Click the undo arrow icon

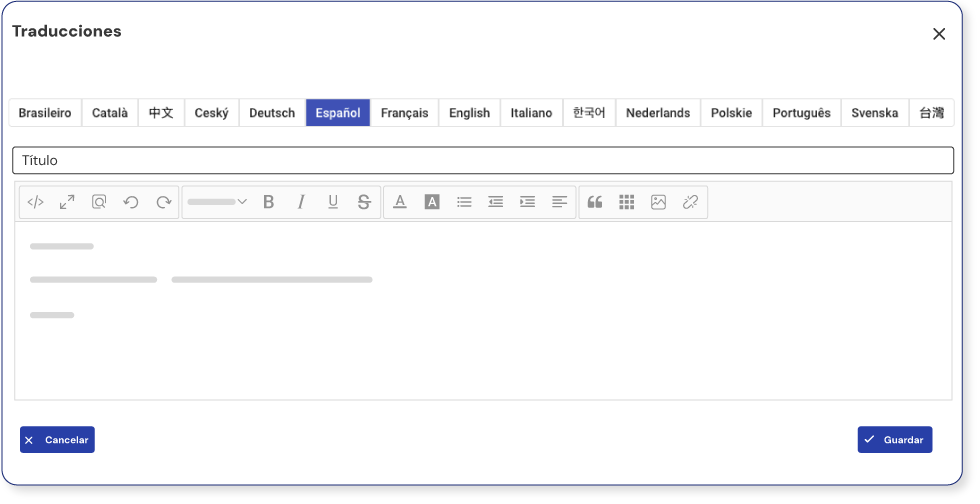click(131, 202)
